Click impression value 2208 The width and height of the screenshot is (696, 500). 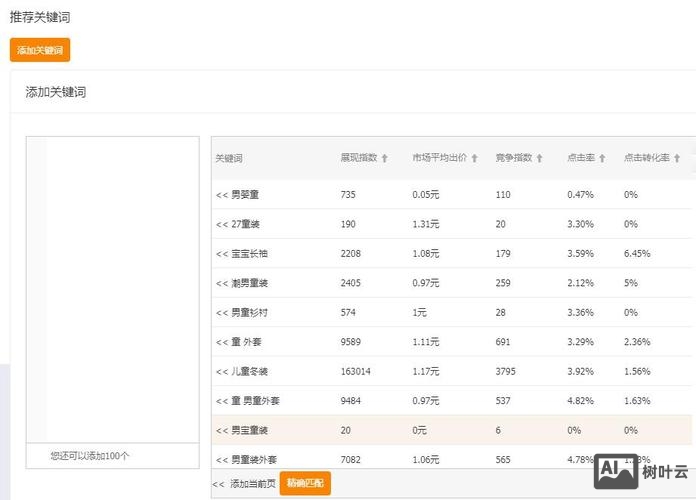[x=351, y=254]
